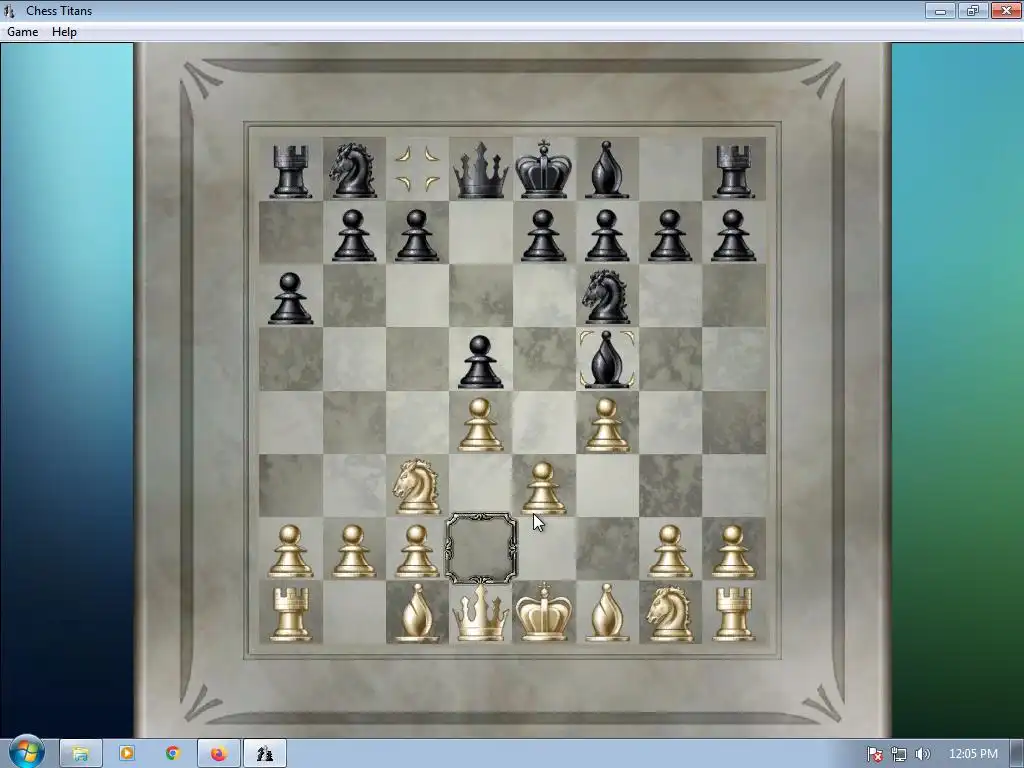The width and height of the screenshot is (1024, 768).
Task: Select the black queen on d8
Action: pyautogui.click(x=481, y=170)
